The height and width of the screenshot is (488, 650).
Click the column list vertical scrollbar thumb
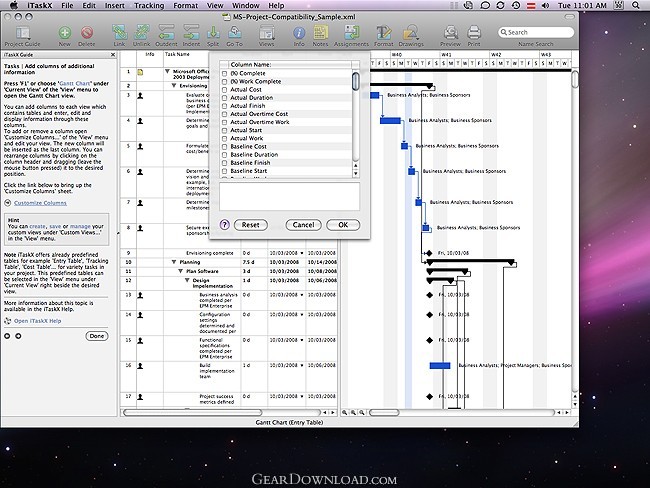click(355, 81)
